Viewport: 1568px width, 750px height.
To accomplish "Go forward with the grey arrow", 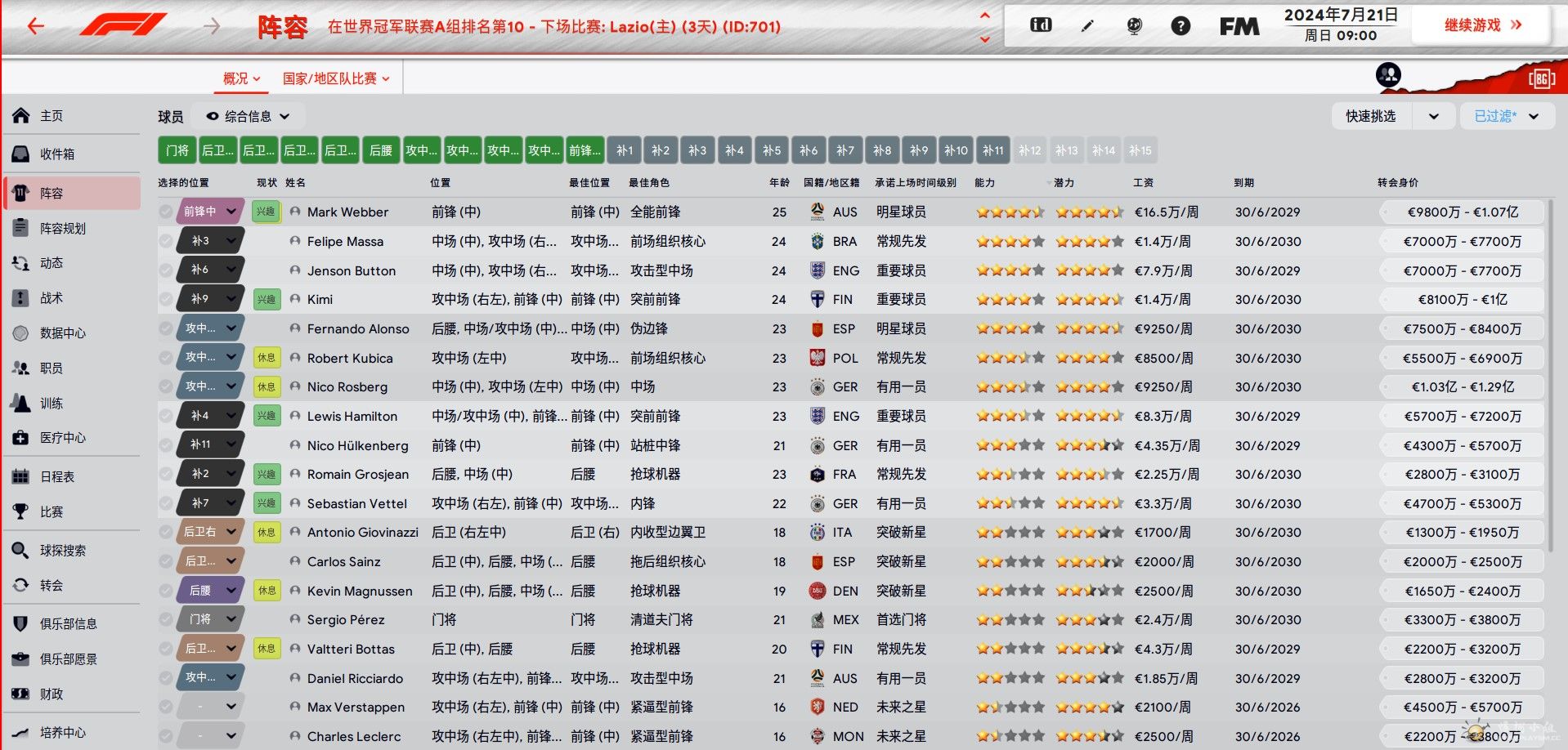I will pos(212,26).
